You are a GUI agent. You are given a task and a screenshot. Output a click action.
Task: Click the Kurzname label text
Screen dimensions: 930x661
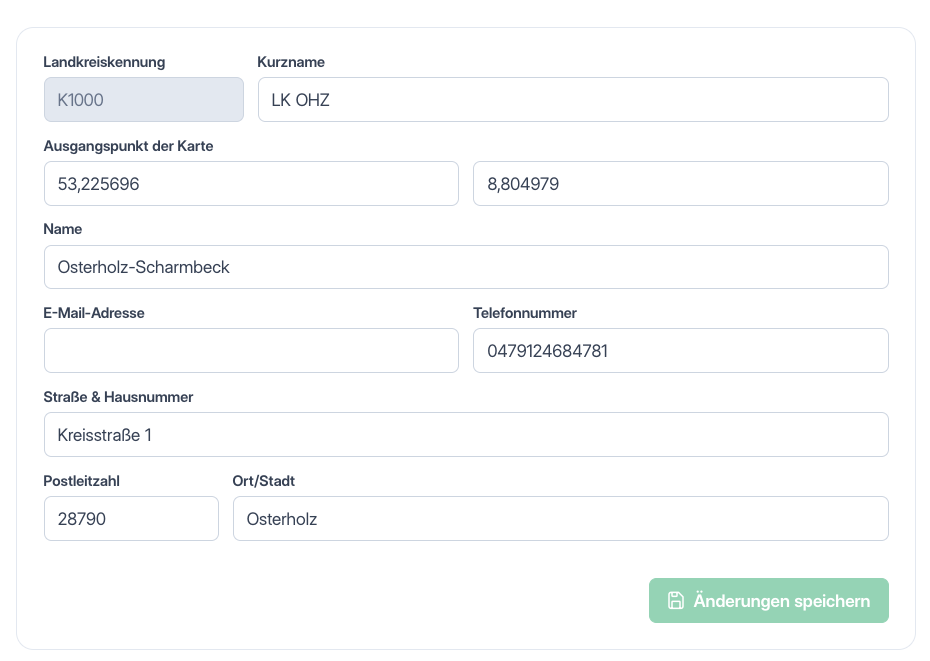(291, 62)
